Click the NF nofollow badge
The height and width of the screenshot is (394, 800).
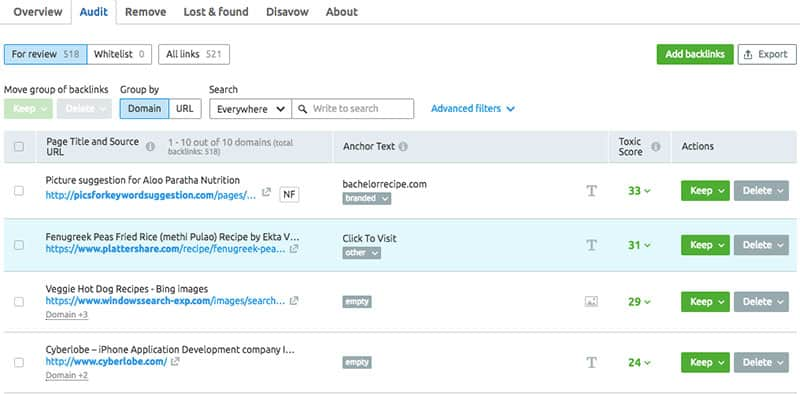click(289, 194)
